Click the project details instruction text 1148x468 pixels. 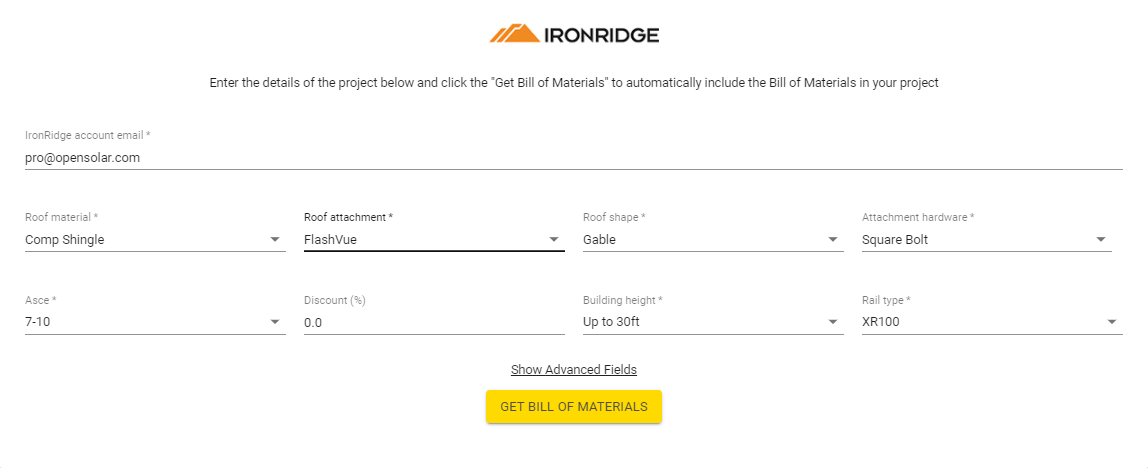[574, 83]
